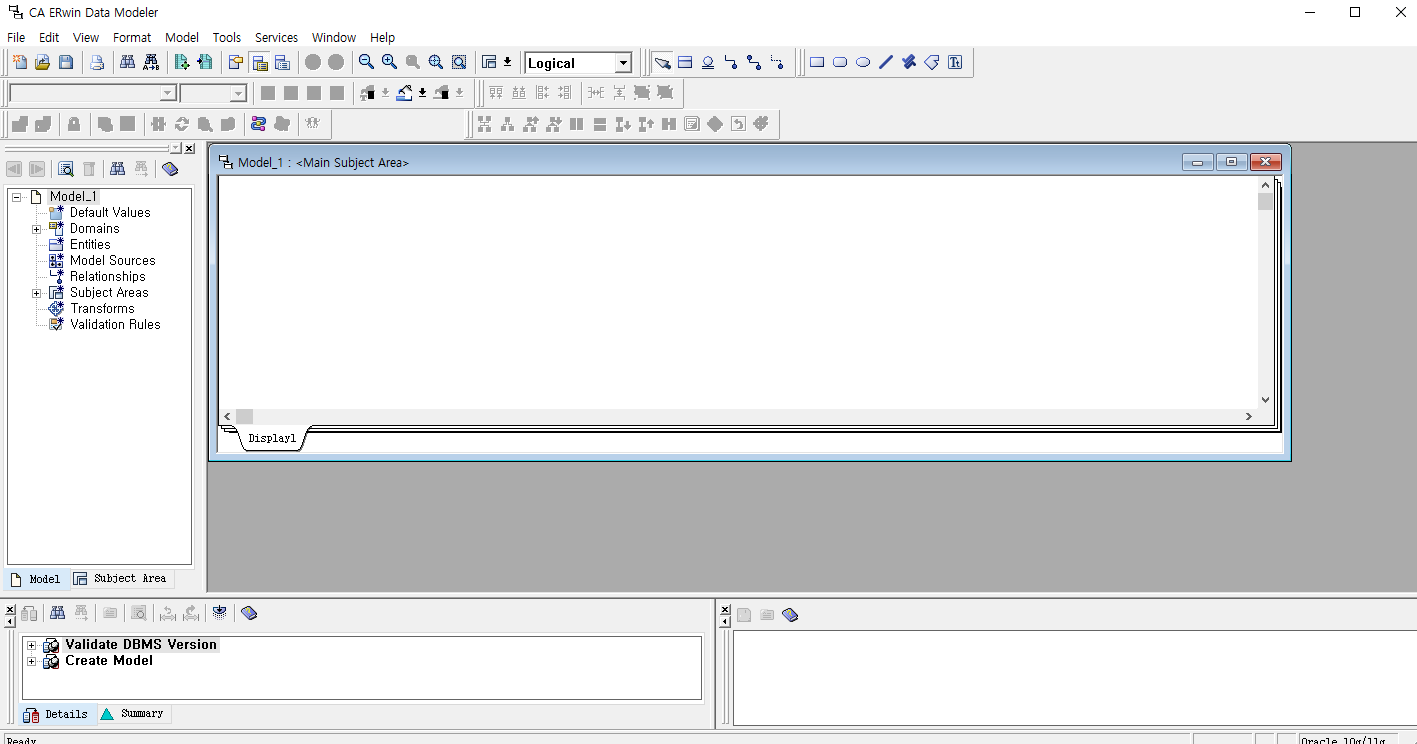Pick the Many-to-many relationship tool
1417x744 pixels.
coord(754,62)
